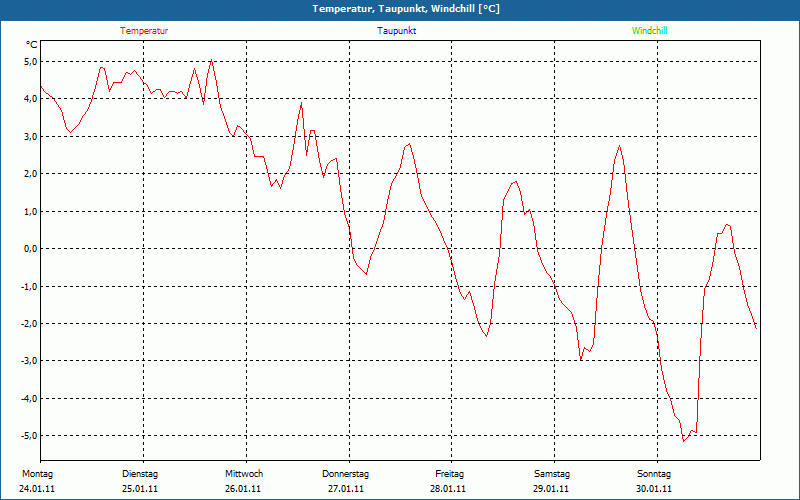800x500 pixels.
Task: Click the Donnerstag day label
Action: [345, 474]
